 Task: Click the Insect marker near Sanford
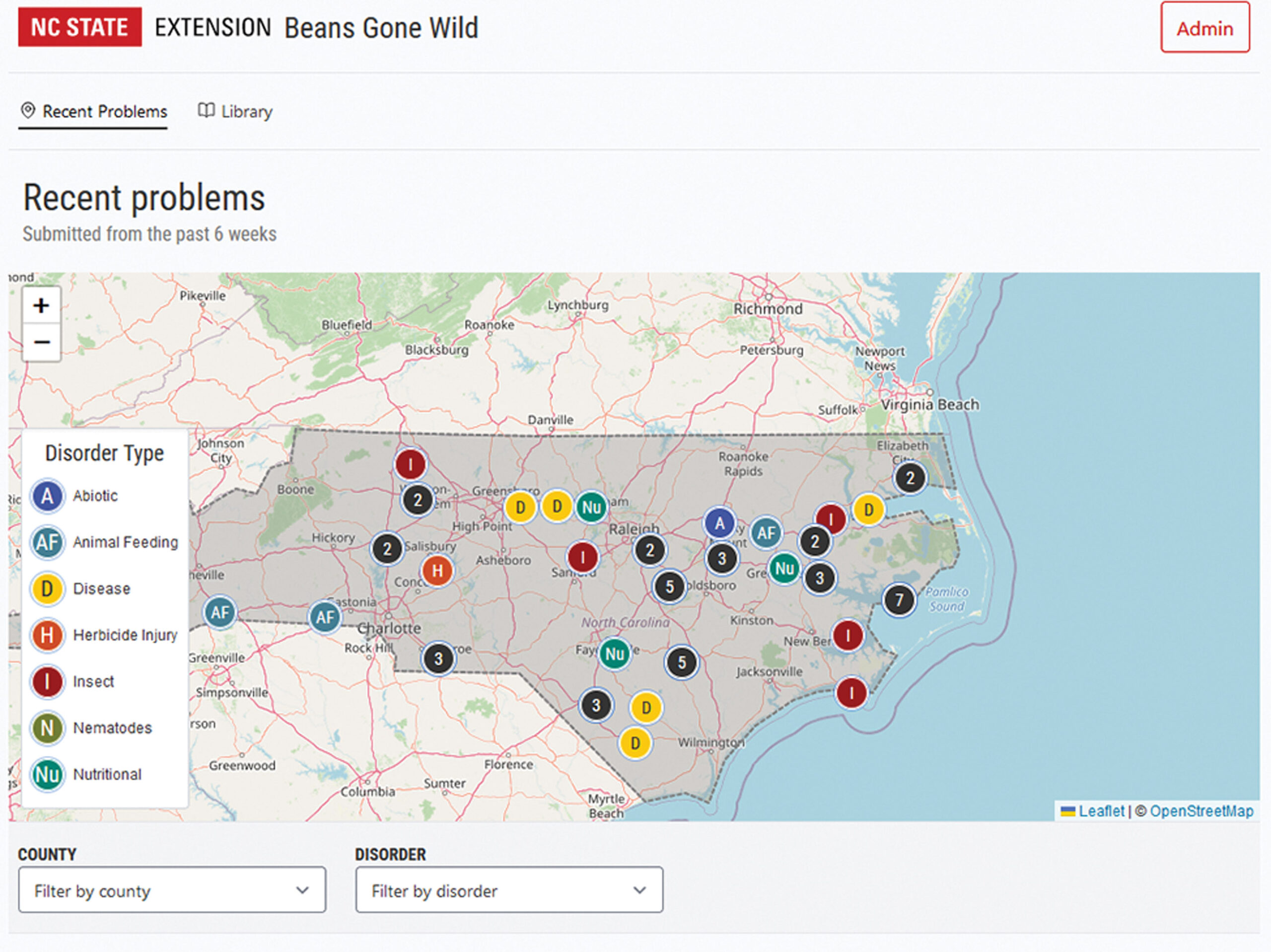(x=582, y=557)
